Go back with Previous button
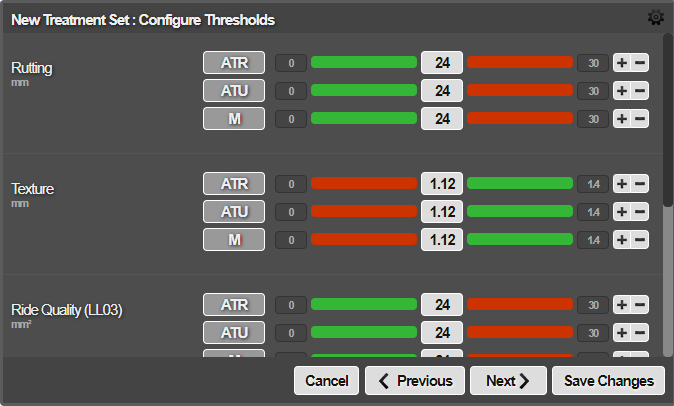The height and width of the screenshot is (406, 674). point(414,381)
